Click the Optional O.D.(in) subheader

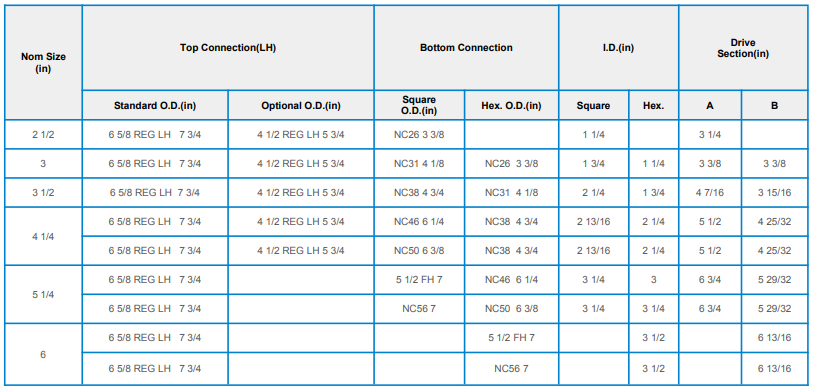(x=301, y=105)
